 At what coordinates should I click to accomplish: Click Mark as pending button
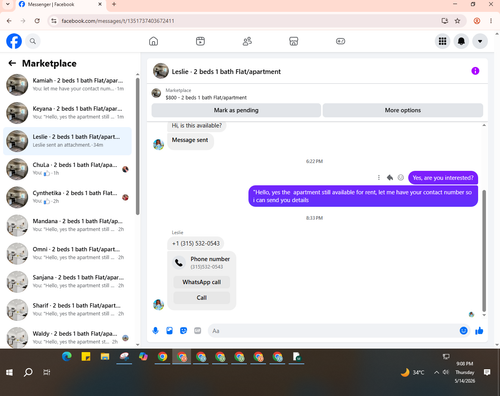[x=236, y=110]
